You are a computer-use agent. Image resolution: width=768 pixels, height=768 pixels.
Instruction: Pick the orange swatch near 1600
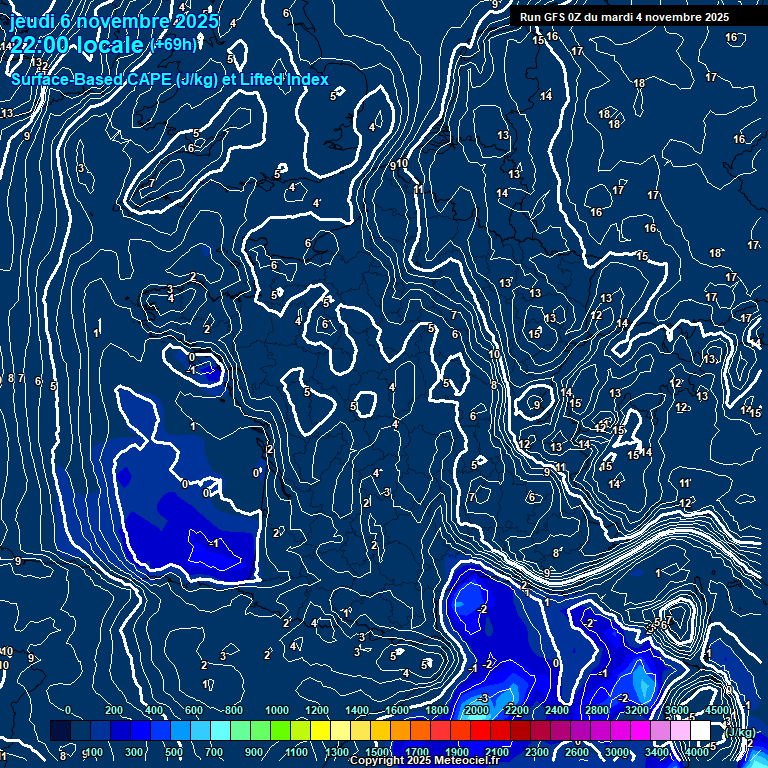point(400,730)
